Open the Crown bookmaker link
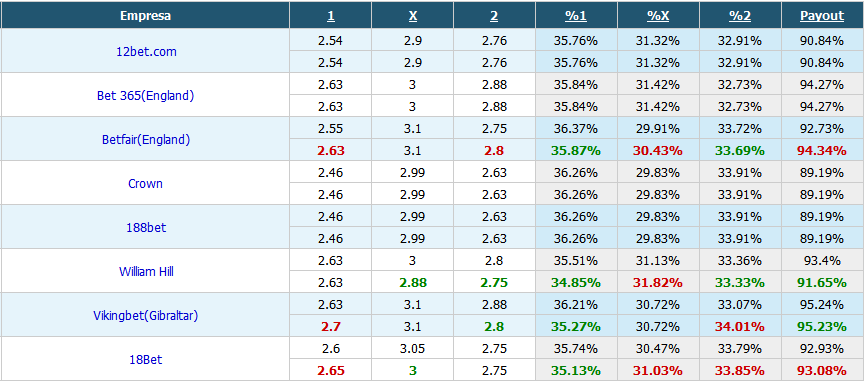Viewport: 866px width, 381px height. click(145, 183)
